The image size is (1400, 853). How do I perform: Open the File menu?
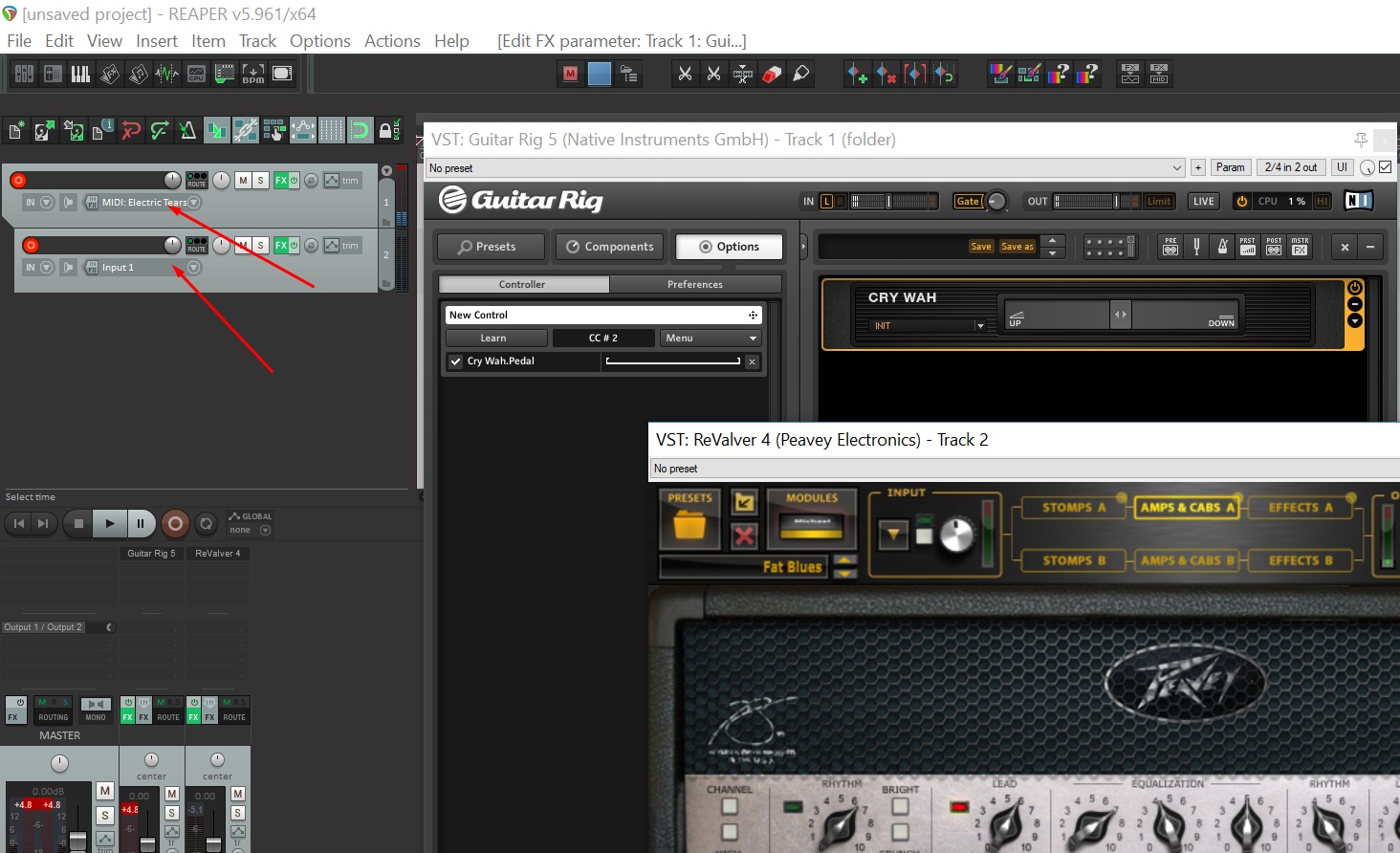pos(19,41)
